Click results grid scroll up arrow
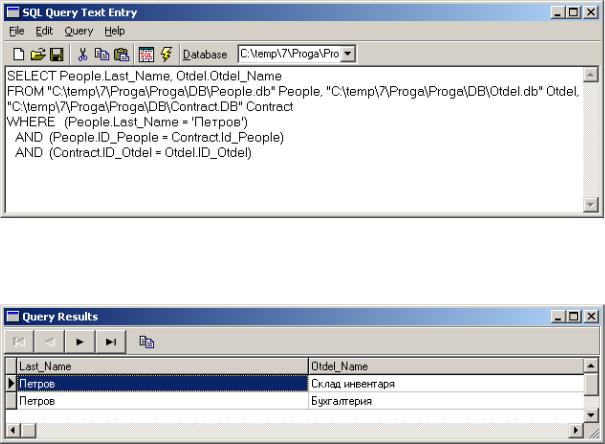The height and width of the screenshot is (444, 605). point(591,365)
